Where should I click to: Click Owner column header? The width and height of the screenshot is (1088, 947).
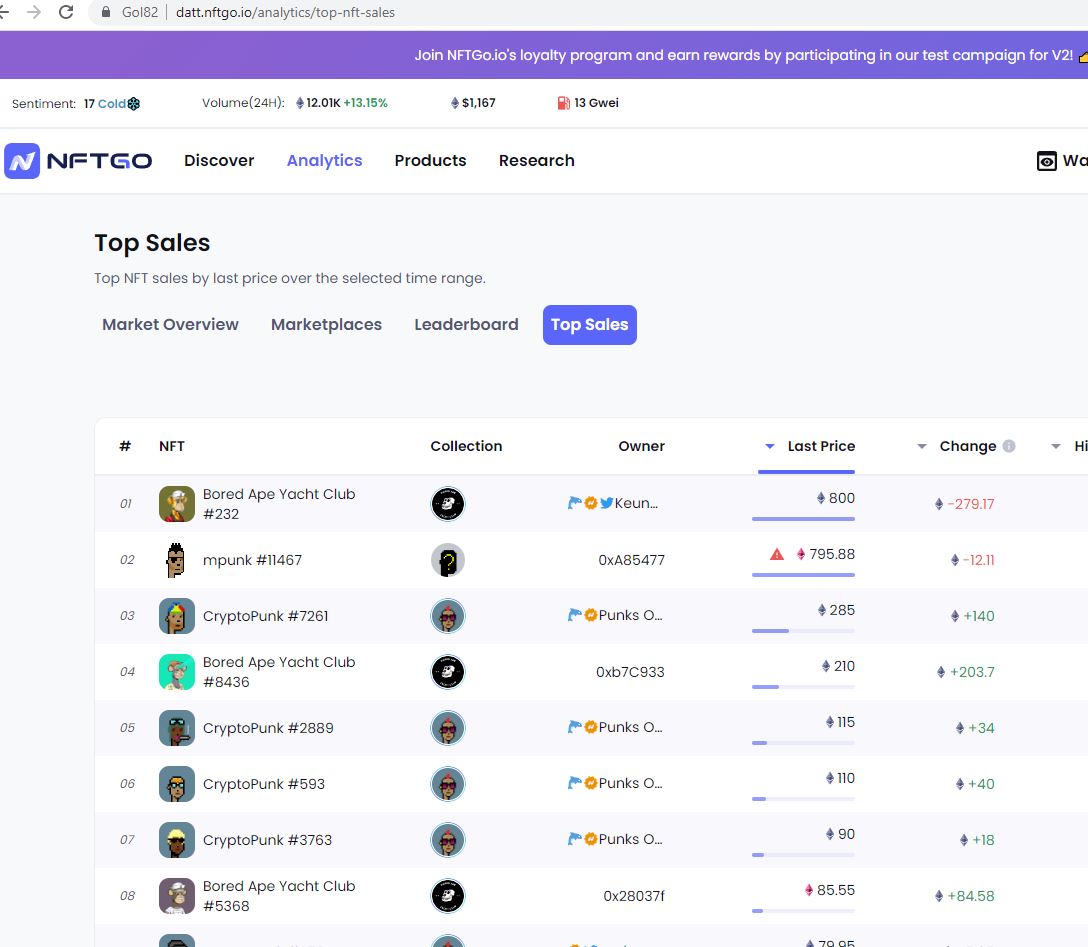pos(642,446)
